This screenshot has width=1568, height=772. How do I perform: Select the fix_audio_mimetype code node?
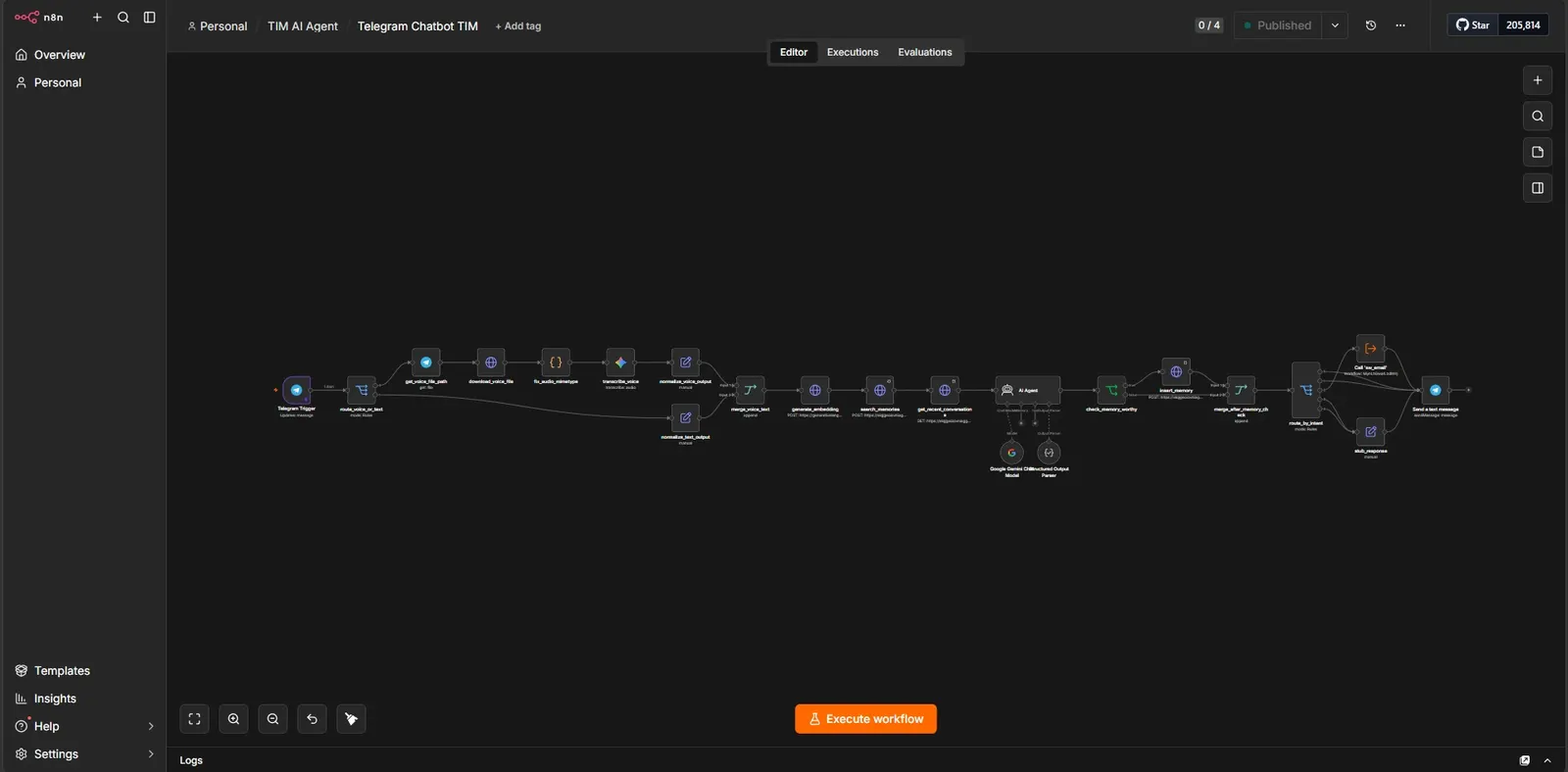[x=556, y=362]
